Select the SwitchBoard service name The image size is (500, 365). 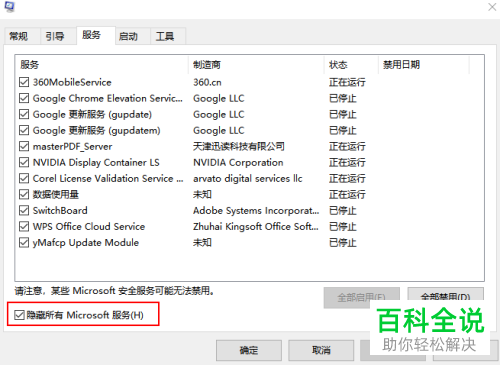(x=60, y=210)
